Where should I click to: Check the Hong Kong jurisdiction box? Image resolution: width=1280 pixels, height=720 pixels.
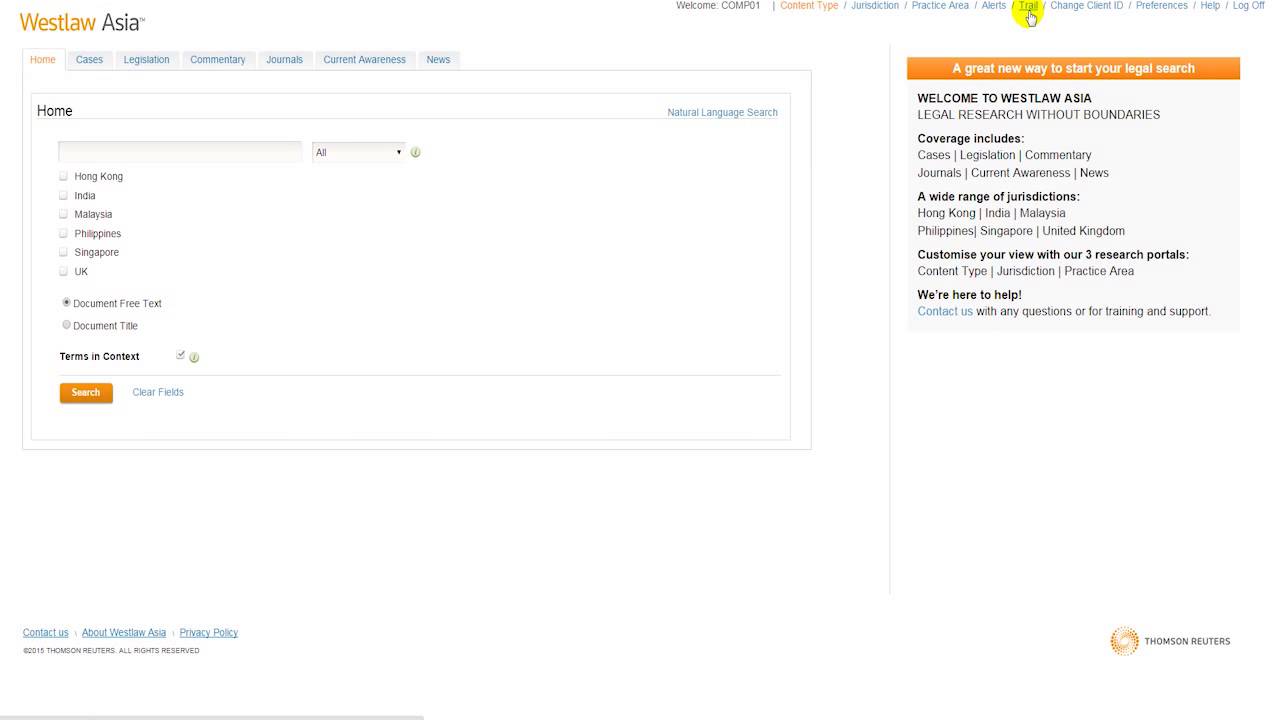[x=63, y=176]
